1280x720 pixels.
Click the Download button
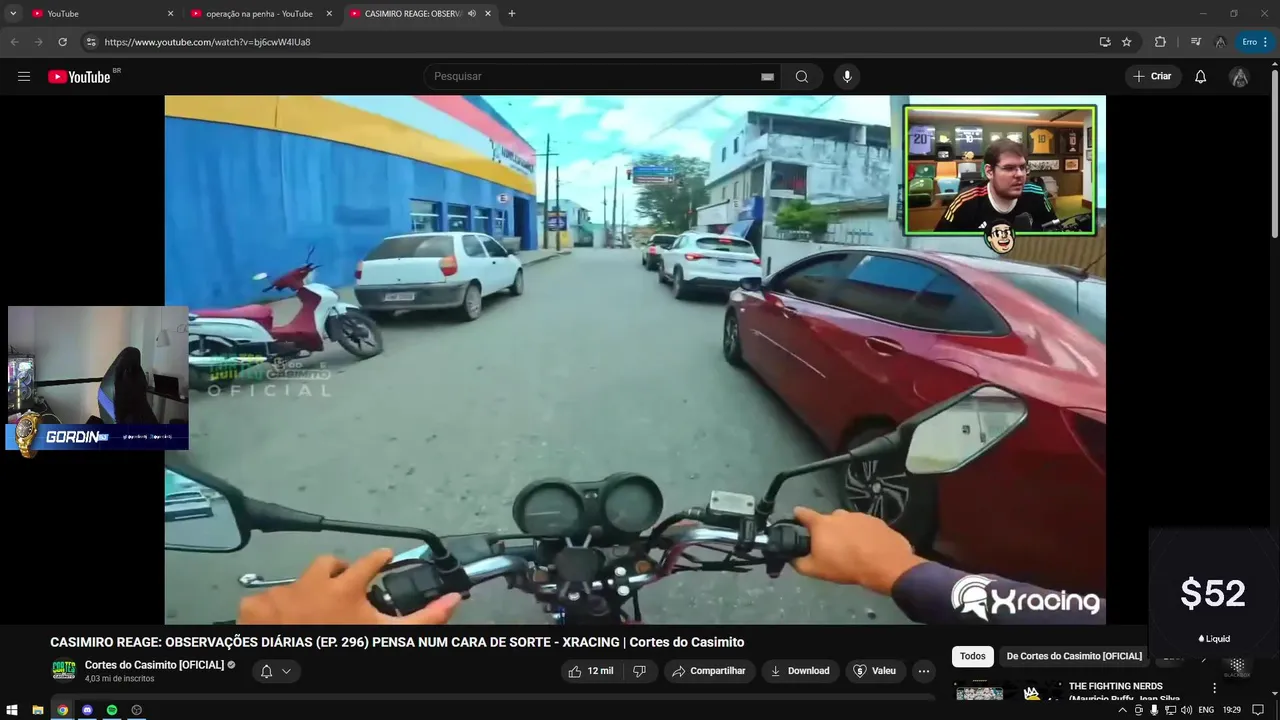[x=799, y=671]
